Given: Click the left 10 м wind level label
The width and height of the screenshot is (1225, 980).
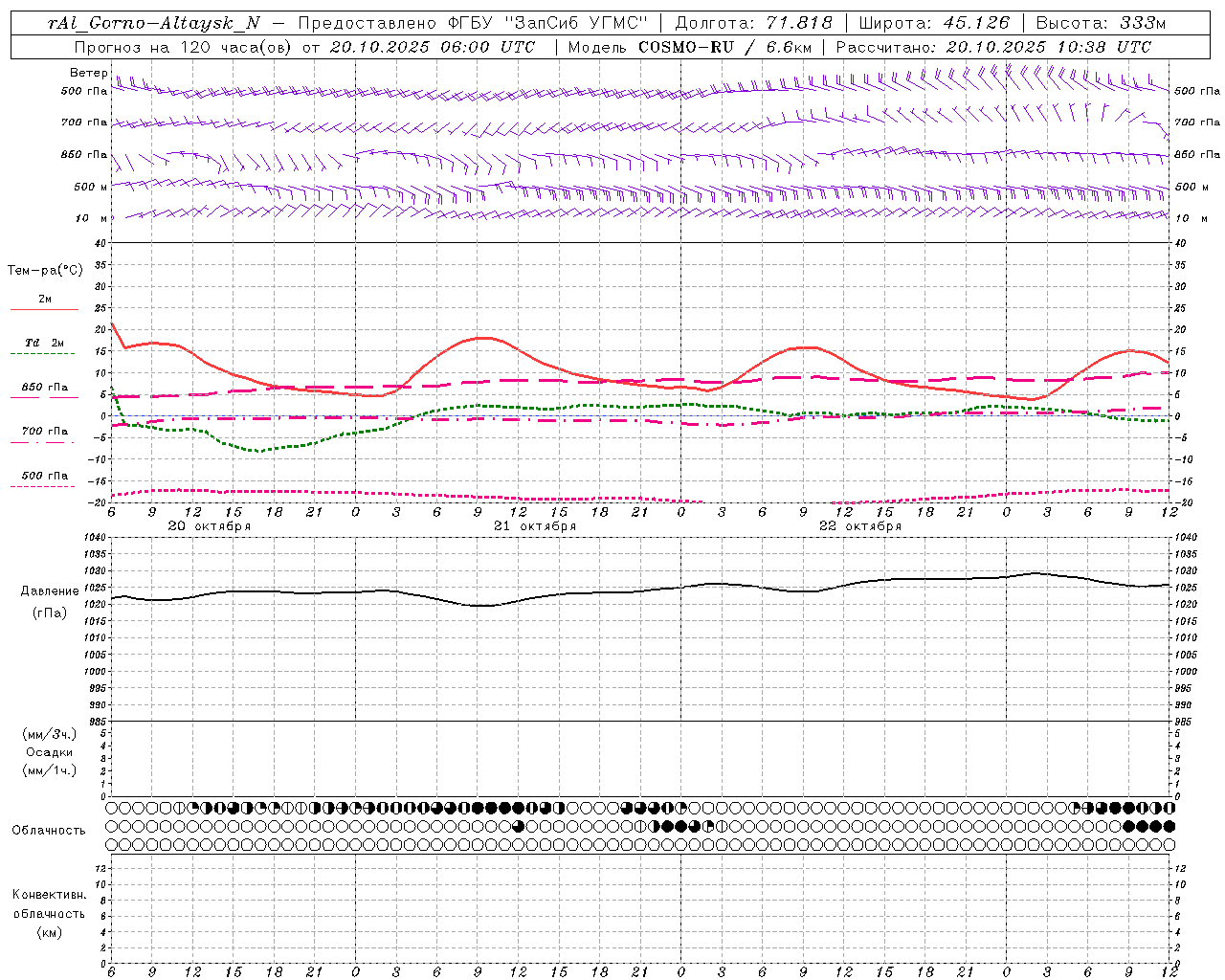Looking at the screenshot, I should [x=92, y=218].
